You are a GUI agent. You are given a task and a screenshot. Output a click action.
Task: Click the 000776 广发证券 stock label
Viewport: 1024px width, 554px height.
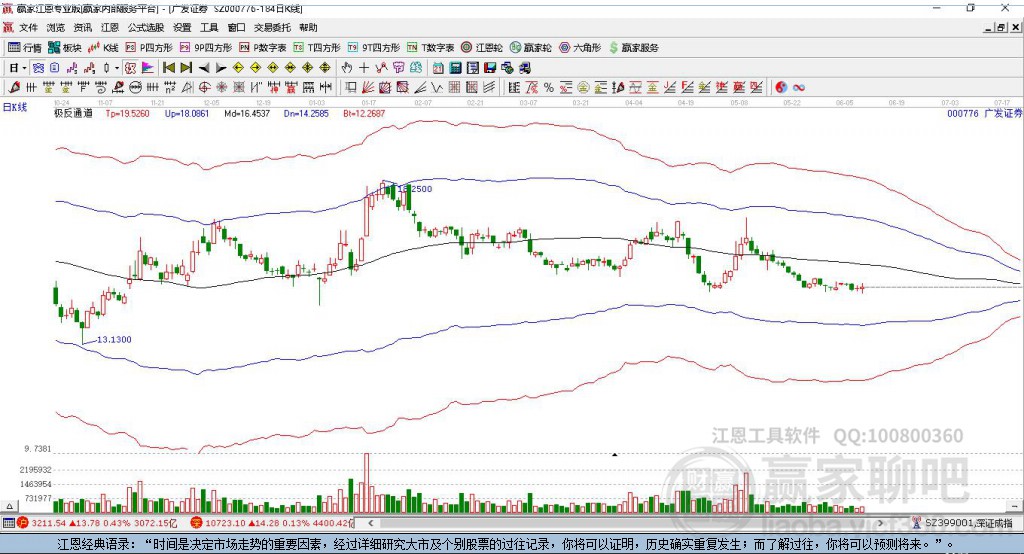(985, 113)
